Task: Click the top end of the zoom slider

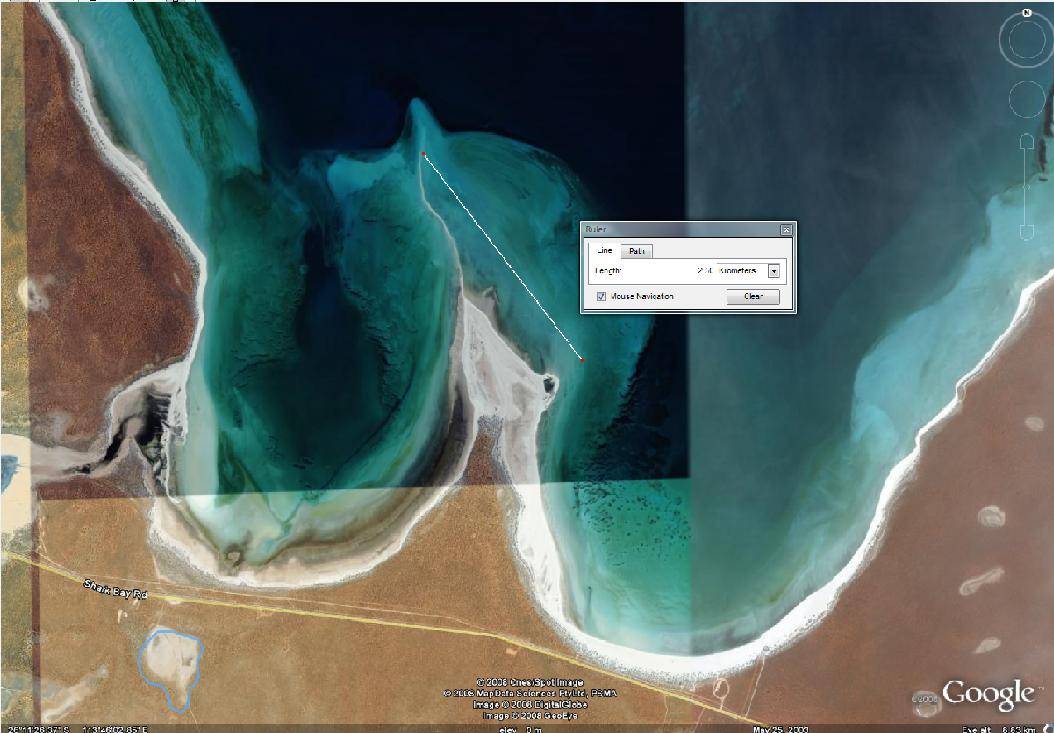Action: pyautogui.click(x=1026, y=140)
